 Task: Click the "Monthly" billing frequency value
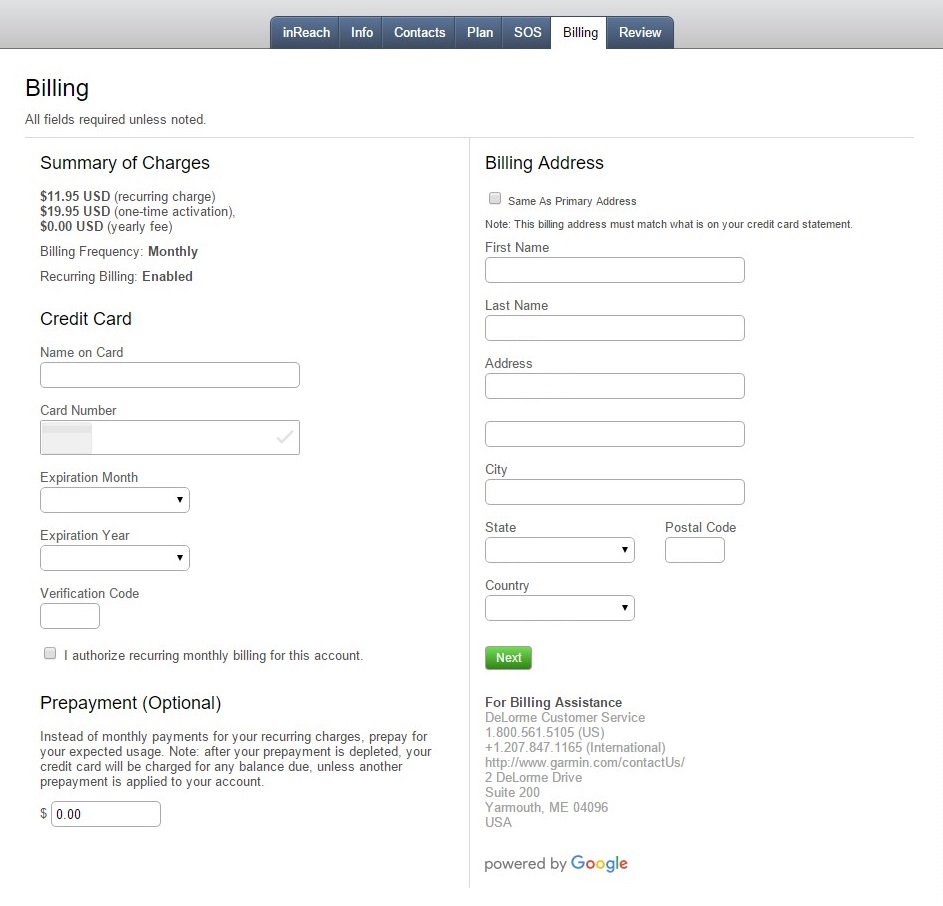[173, 251]
